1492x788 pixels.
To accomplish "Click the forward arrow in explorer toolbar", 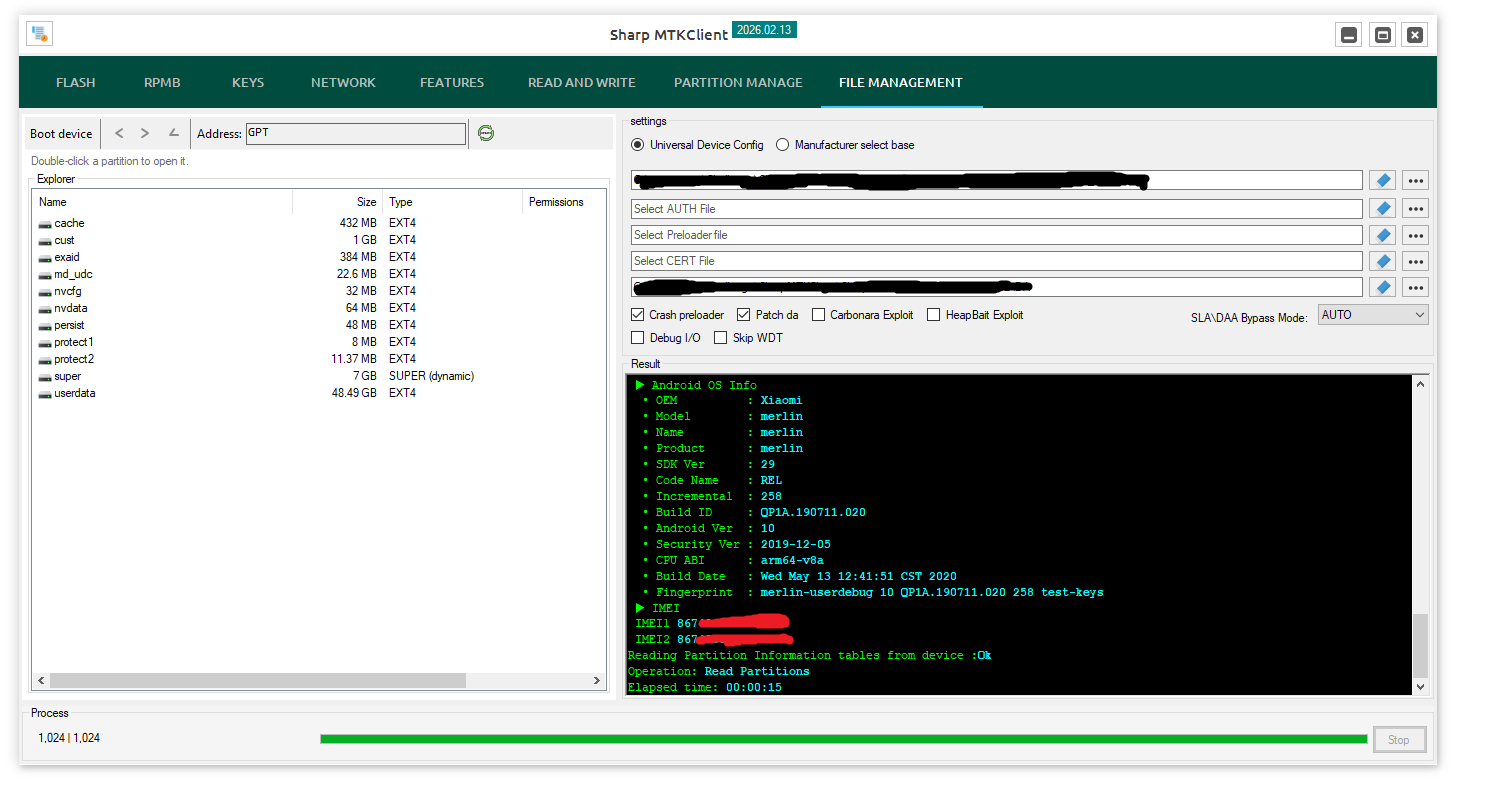I will (146, 133).
